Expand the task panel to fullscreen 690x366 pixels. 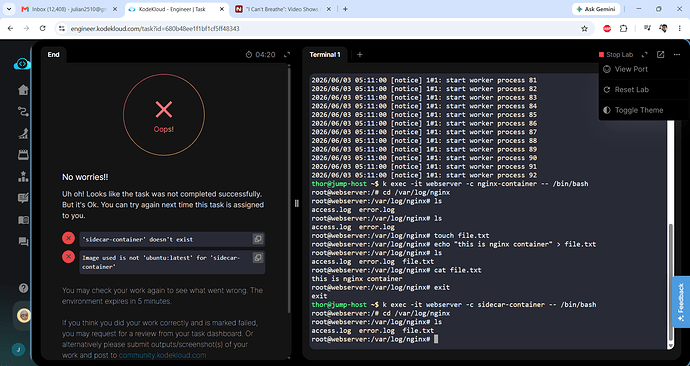pos(287,55)
